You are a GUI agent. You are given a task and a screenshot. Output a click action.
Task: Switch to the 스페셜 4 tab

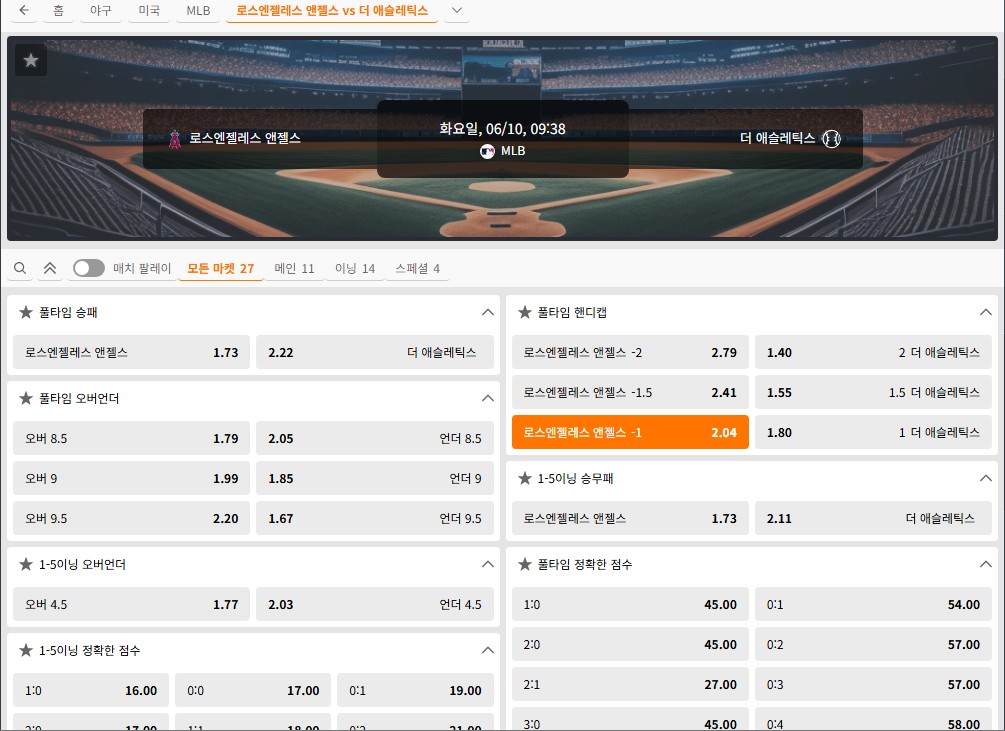[417, 268]
